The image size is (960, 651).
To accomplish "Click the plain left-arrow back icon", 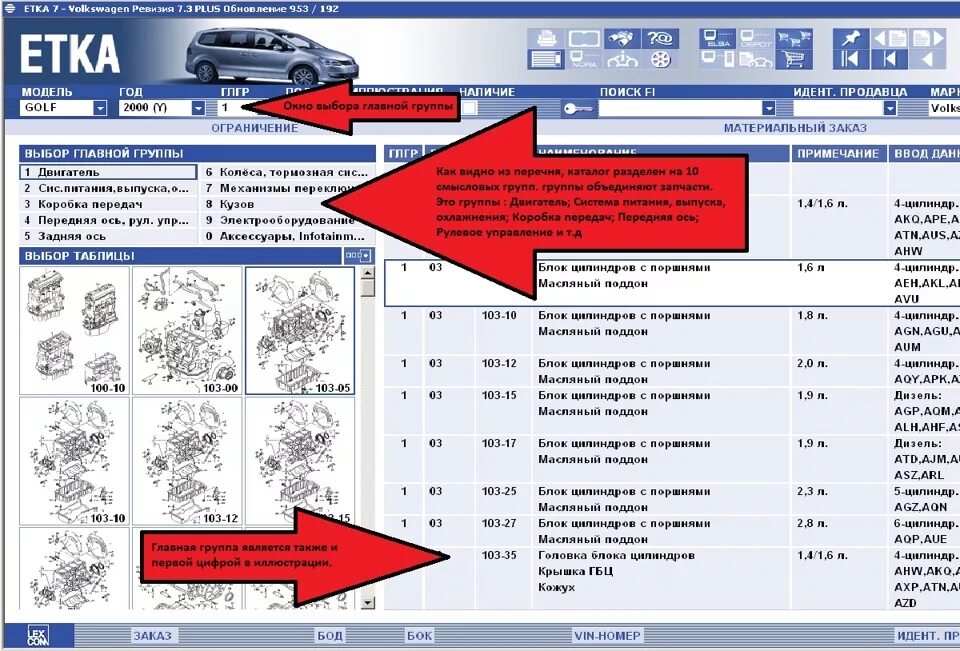I will coord(927,59).
